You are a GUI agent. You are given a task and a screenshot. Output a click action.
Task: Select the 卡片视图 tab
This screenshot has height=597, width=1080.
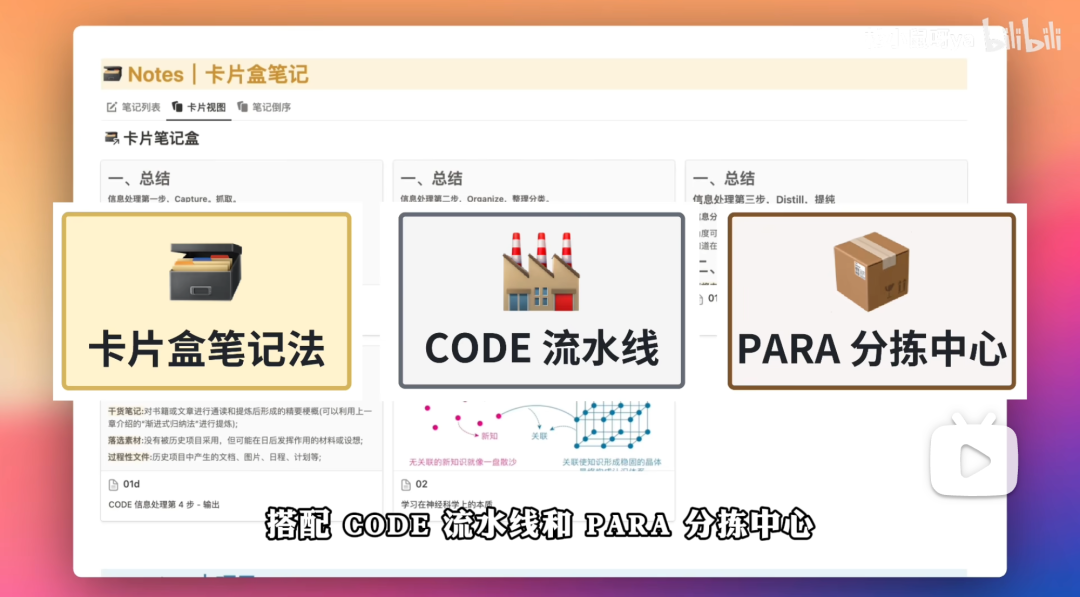(x=198, y=107)
